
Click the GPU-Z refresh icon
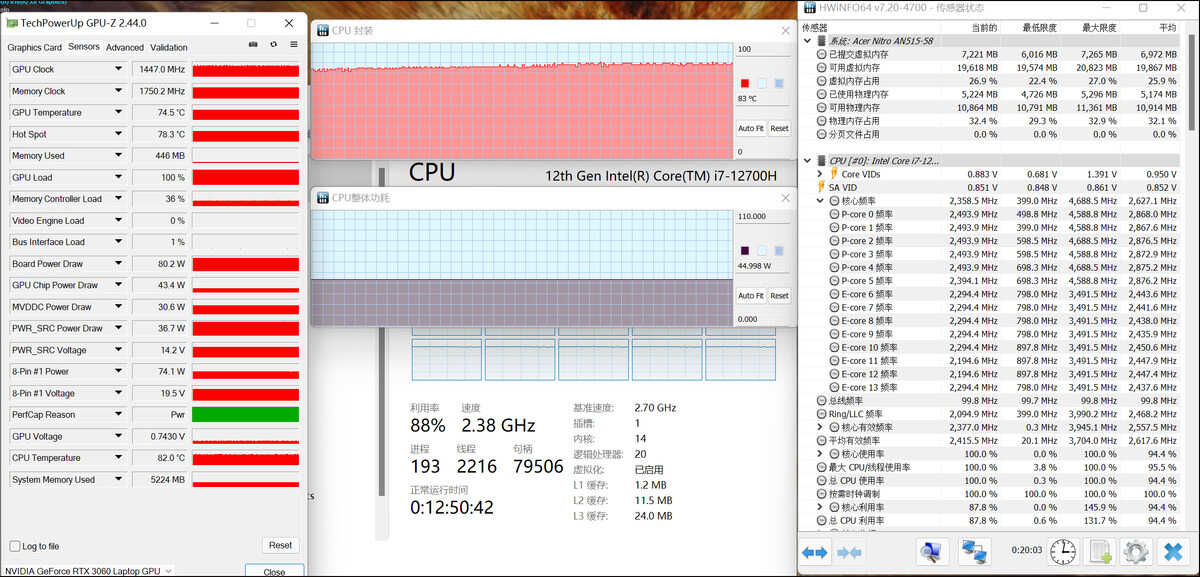click(x=273, y=45)
